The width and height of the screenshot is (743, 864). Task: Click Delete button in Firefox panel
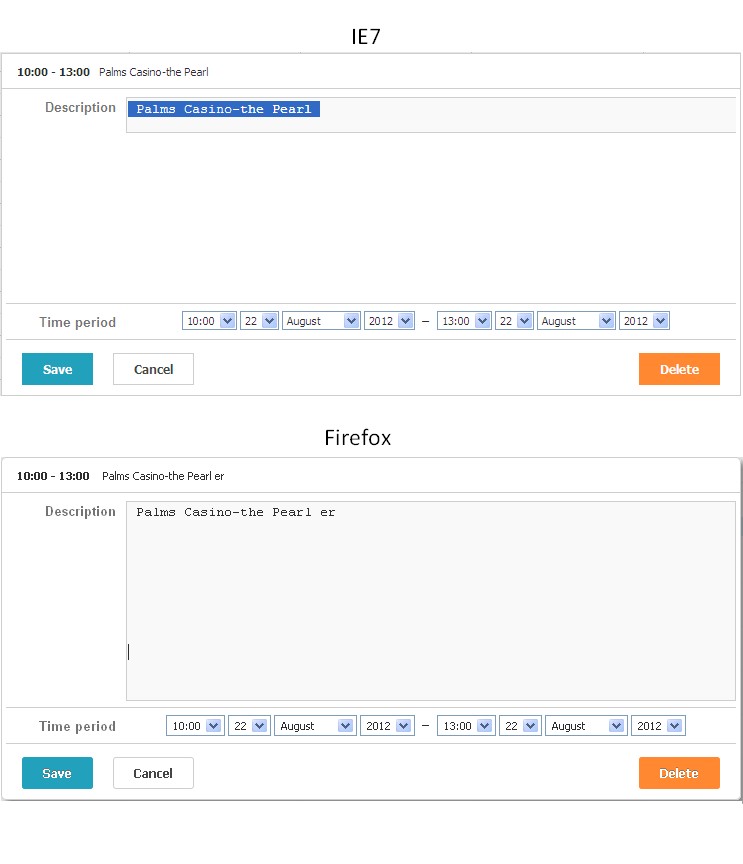(x=679, y=773)
